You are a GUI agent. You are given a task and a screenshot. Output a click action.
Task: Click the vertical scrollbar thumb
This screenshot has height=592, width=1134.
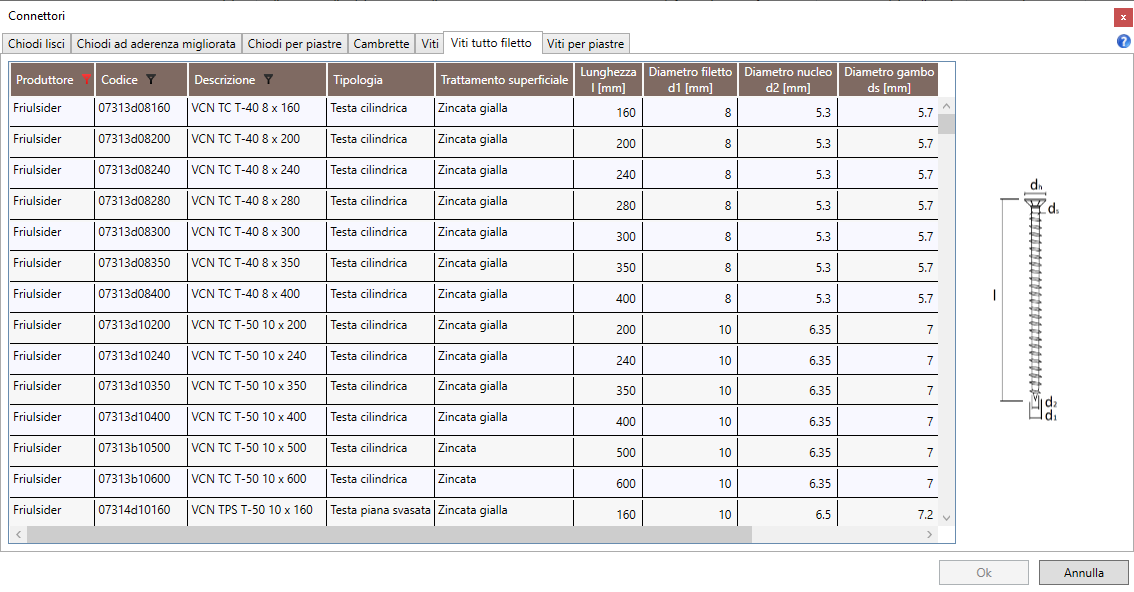point(946,124)
